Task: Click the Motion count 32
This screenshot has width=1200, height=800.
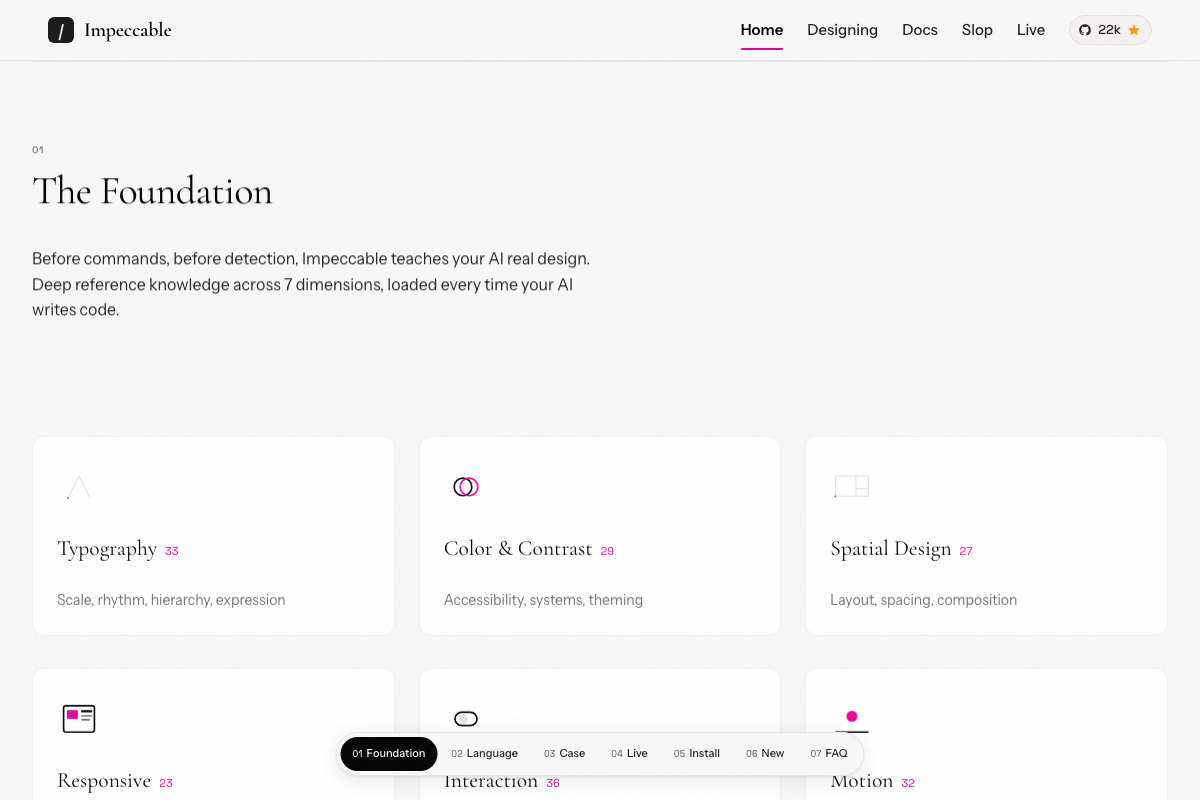Action: (908, 783)
